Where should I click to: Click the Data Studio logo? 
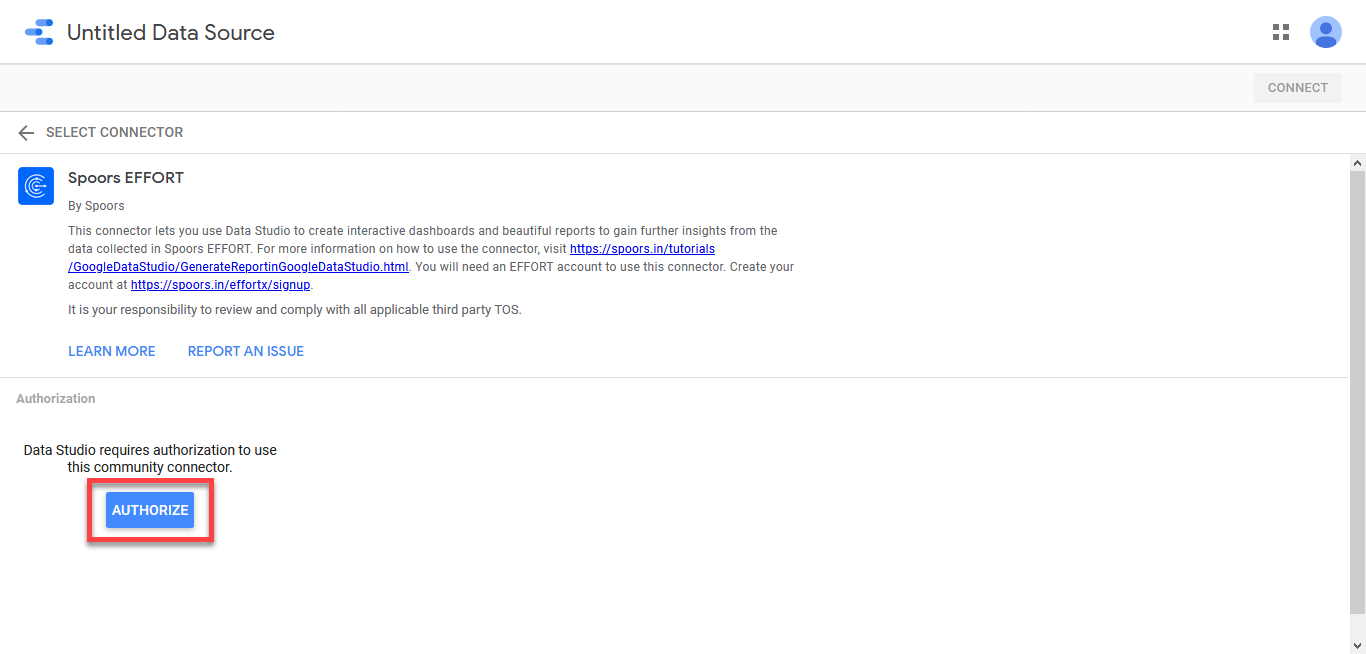[x=39, y=32]
